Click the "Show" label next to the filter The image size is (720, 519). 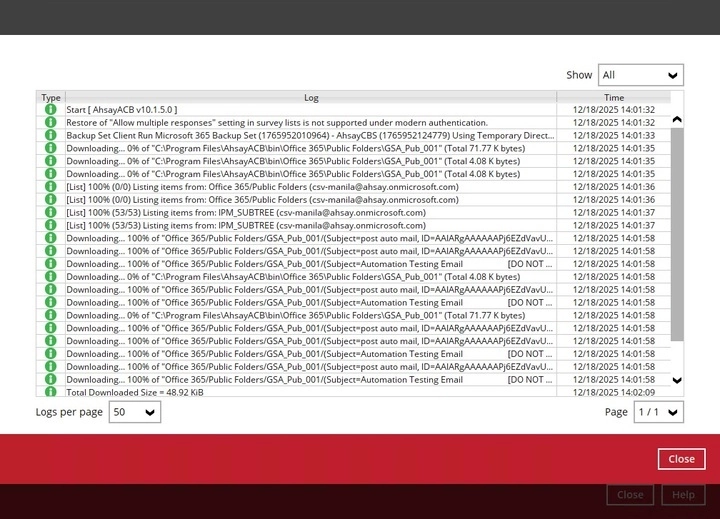[579, 75]
